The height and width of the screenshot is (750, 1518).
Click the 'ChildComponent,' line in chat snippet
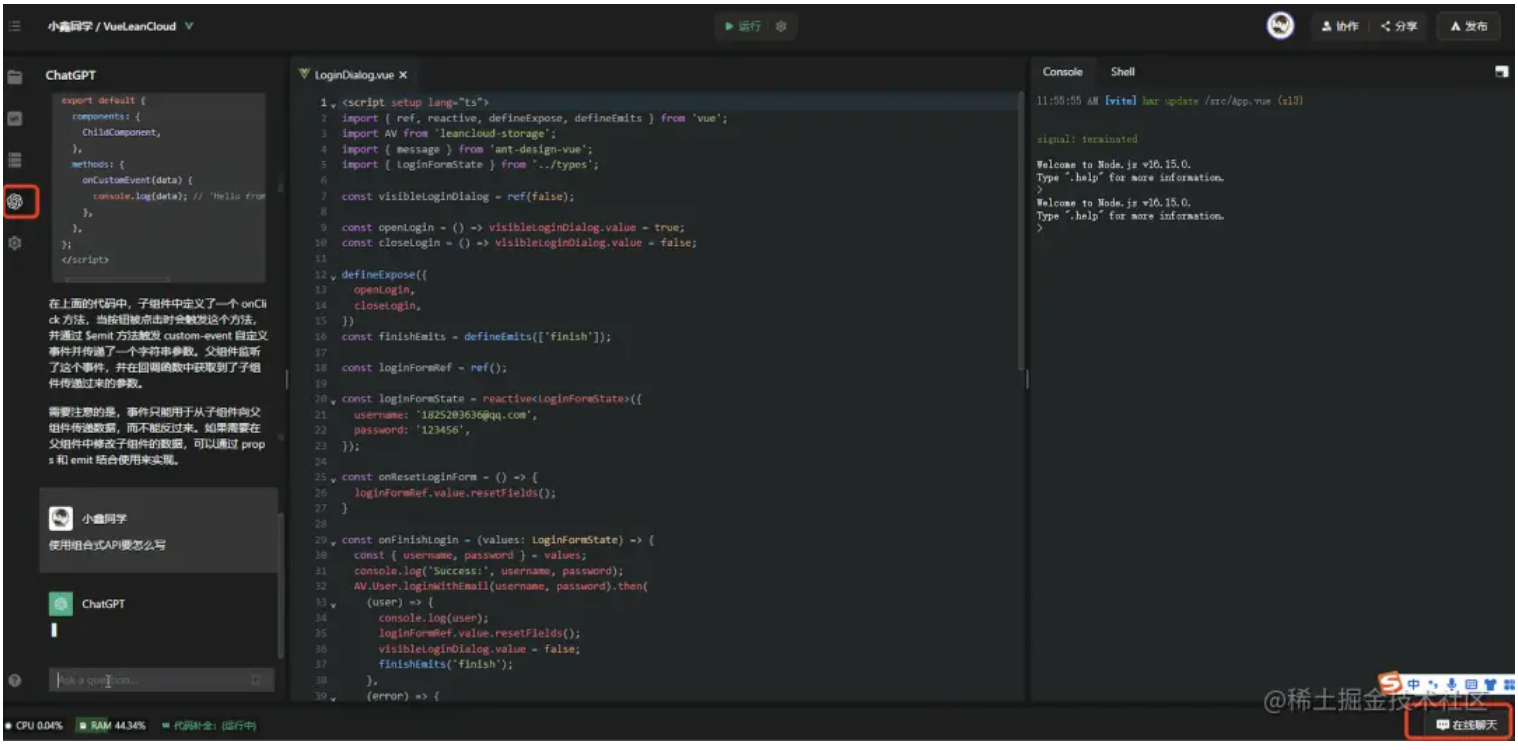(121, 132)
